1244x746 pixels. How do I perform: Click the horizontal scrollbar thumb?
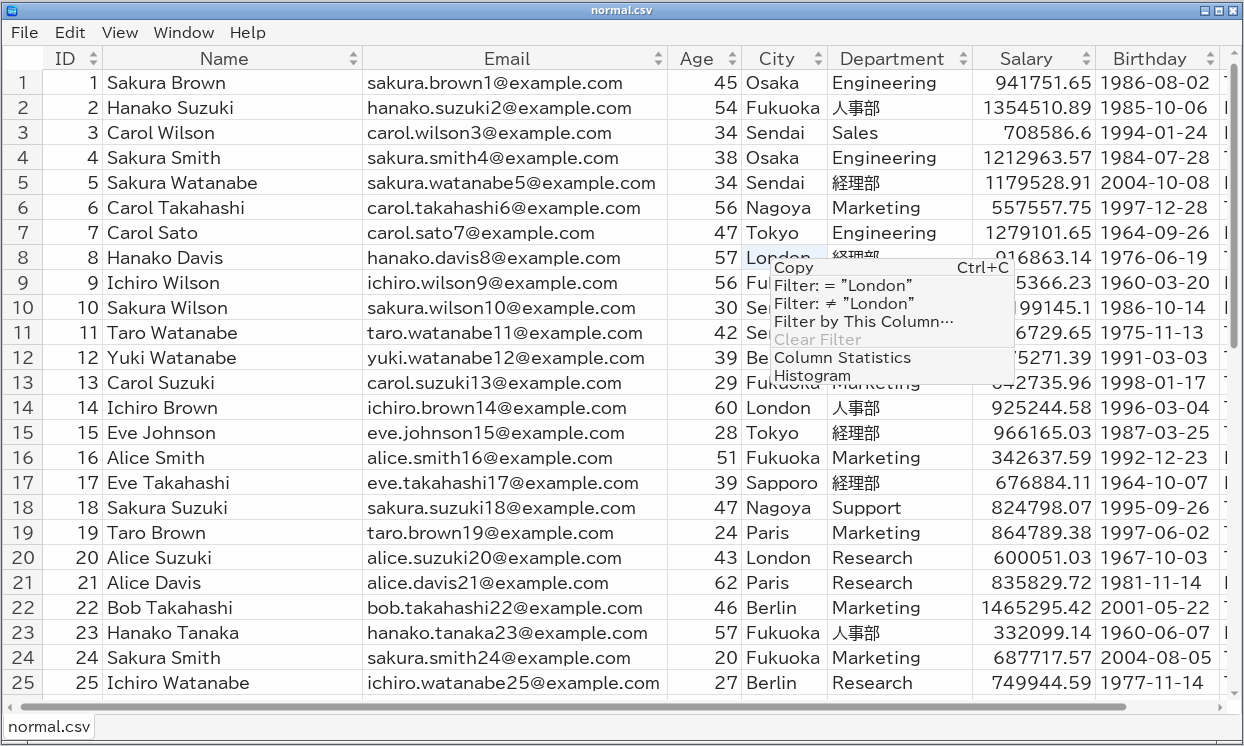(573, 707)
